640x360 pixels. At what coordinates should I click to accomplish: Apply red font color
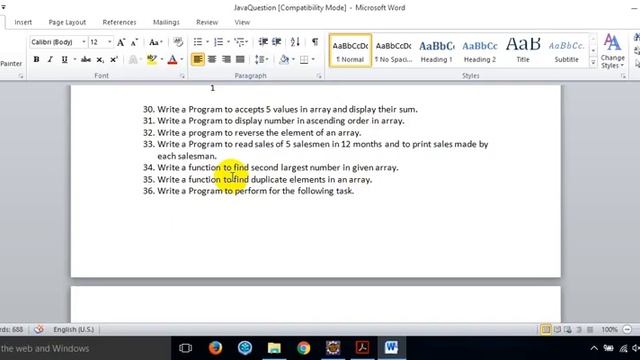pyautogui.click(x=173, y=60)
